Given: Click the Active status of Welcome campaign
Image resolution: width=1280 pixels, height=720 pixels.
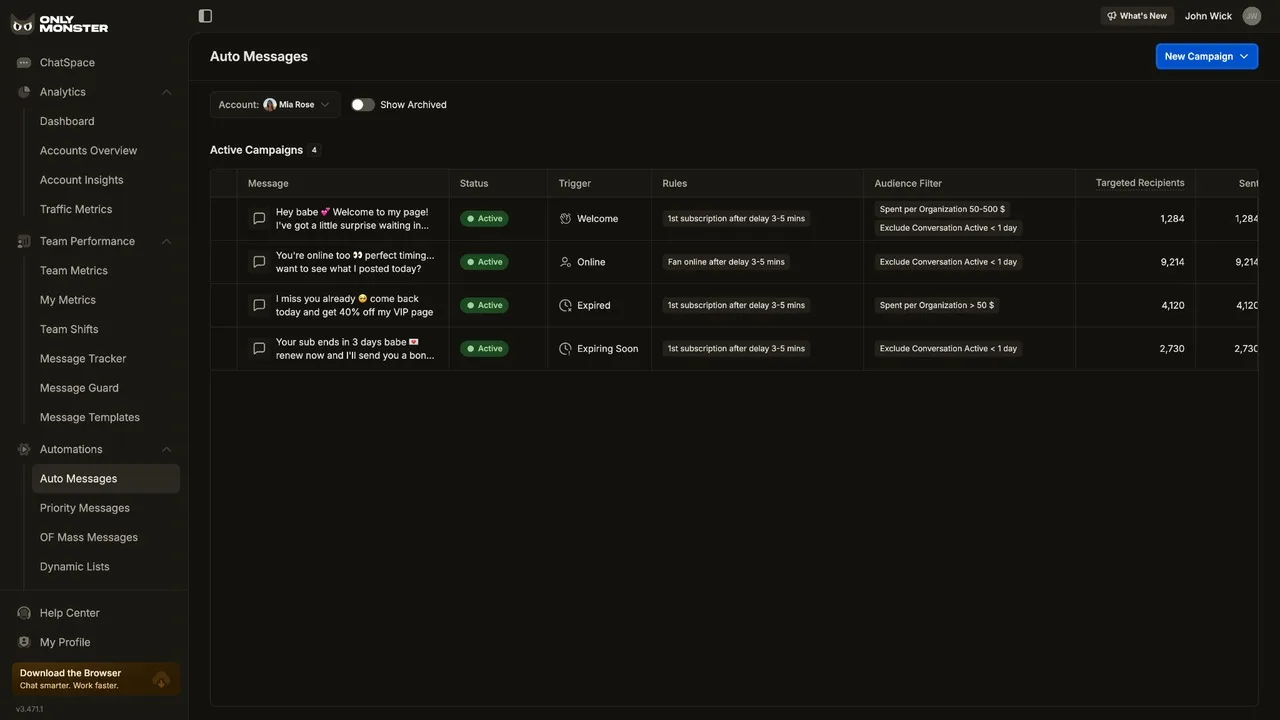Looking at the screenshot, I should coord(484,219).
